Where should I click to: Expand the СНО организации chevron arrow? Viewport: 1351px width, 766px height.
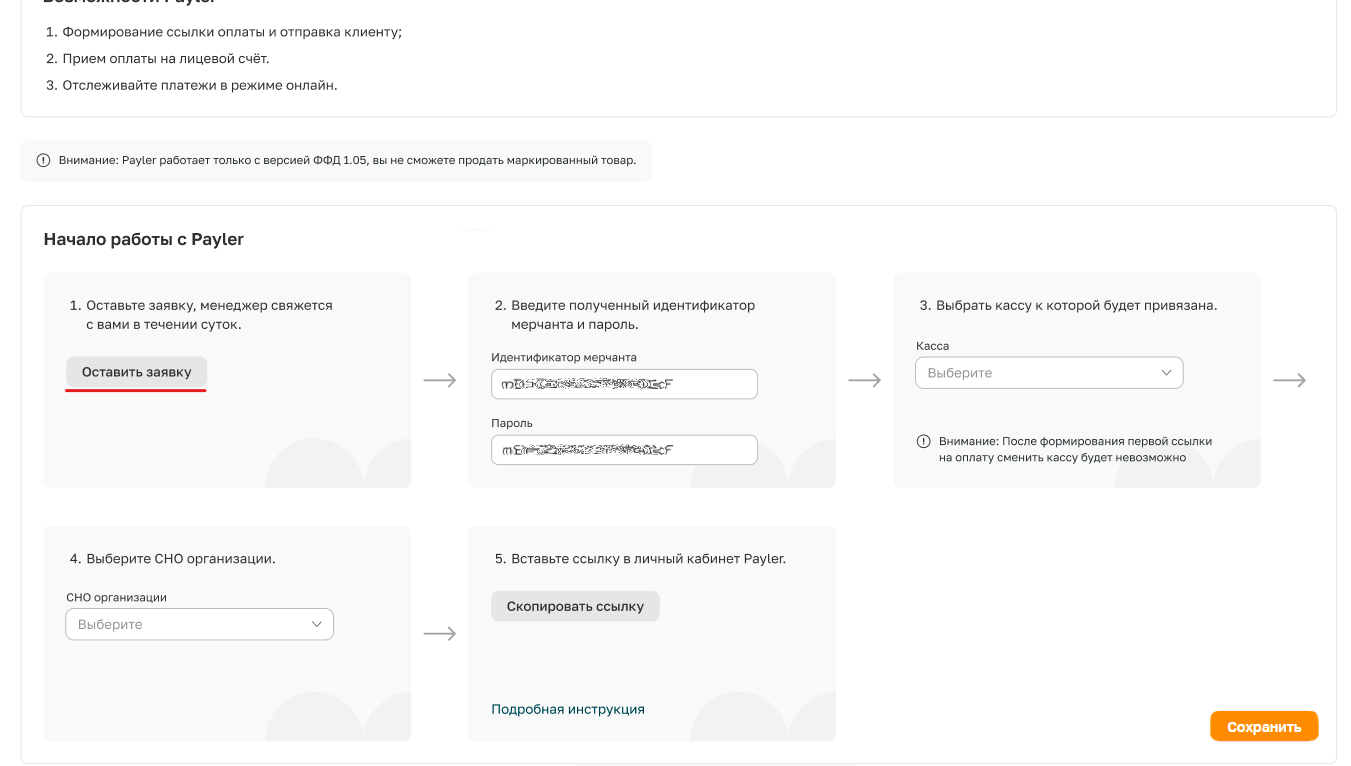point(316,625)
